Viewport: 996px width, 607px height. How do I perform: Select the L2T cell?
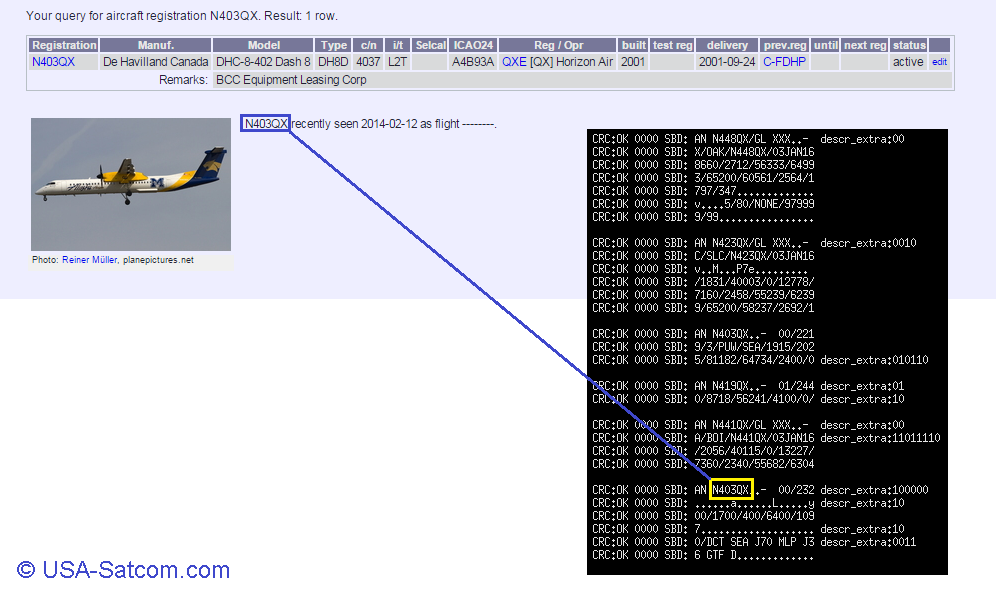pos(398,62)
